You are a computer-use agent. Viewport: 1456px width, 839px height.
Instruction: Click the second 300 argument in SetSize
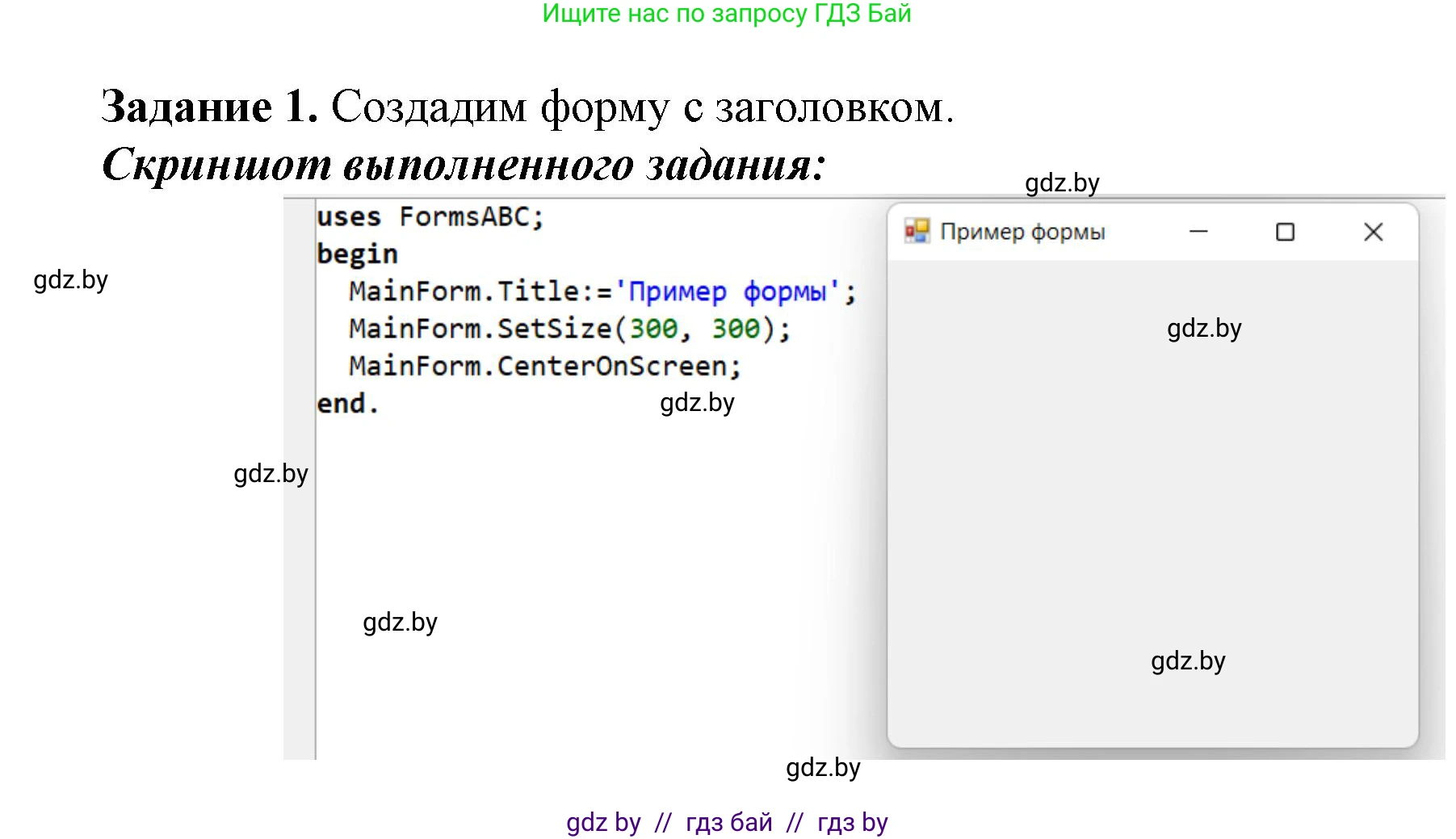[x=735, y=329]
